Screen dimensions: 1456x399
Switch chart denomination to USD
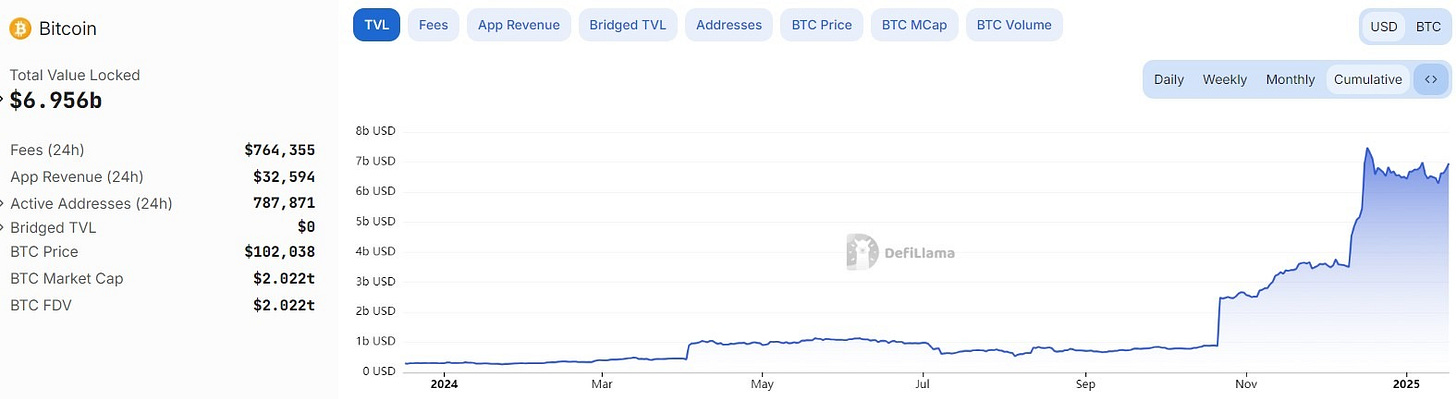pos(1384,26)
